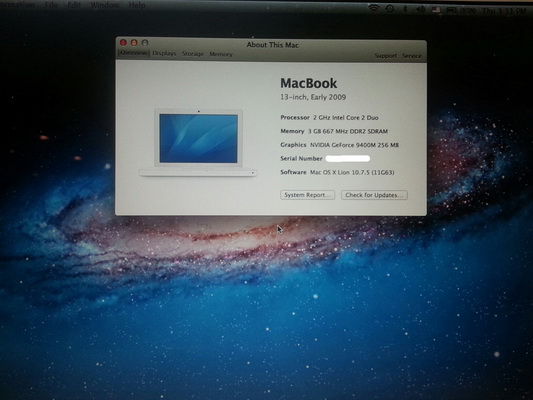Open the US flag input menu
The image size is (533, 400).
tap(436, 10)
